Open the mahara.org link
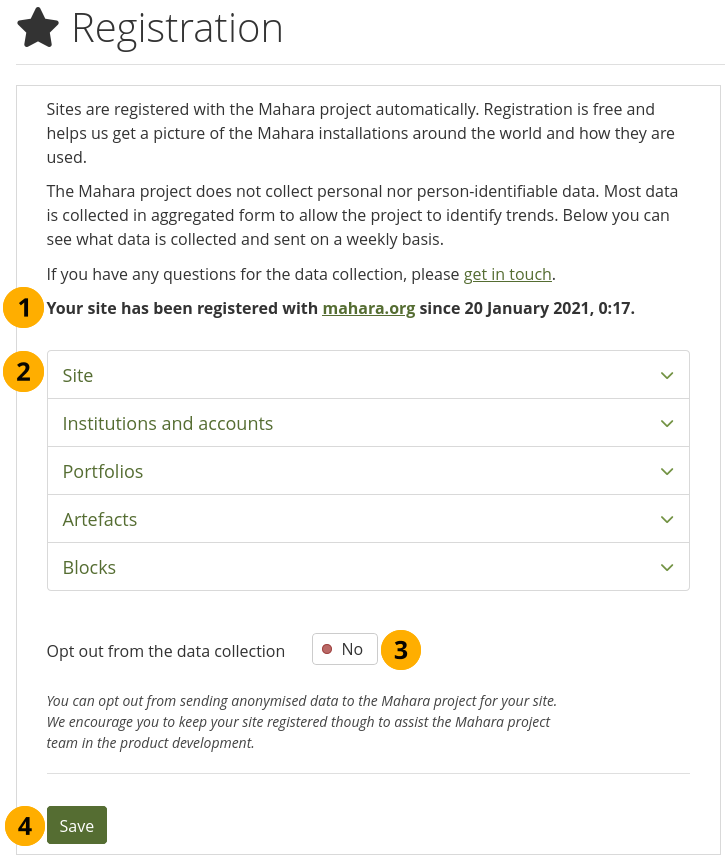Viewport: 725px width, 858px height. click(x=368, y=308)
